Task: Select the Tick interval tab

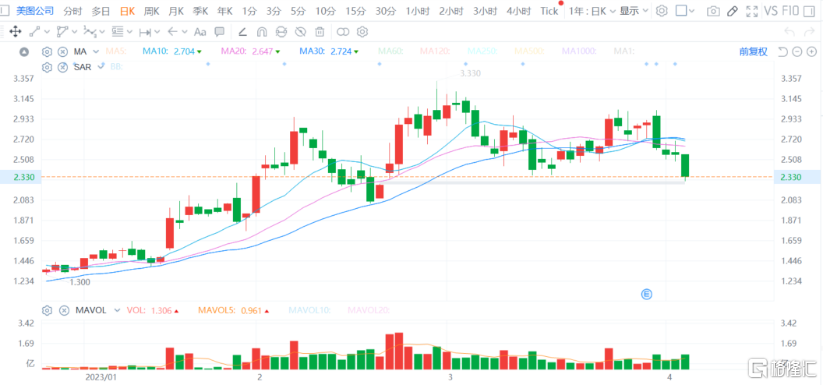Action: coord(549,10)
